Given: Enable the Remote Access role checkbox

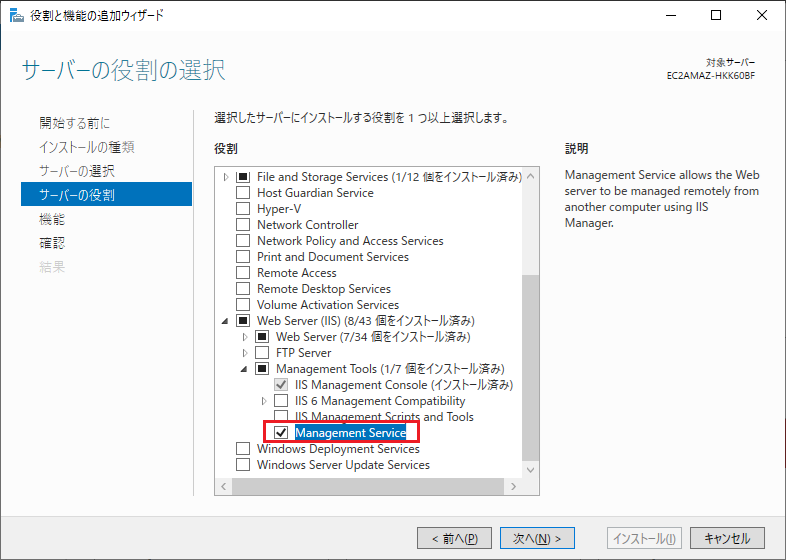Looking at the screenshot, I should coord(243,273).
